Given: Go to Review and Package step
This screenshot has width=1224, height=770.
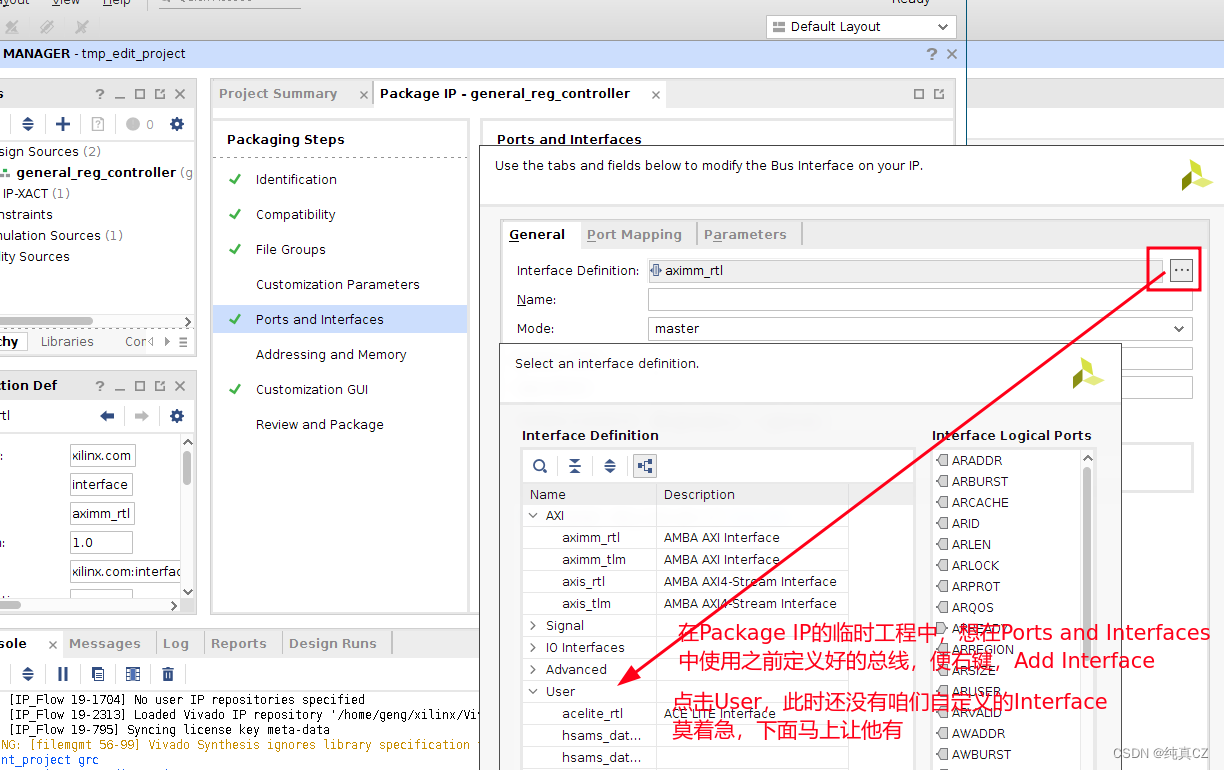Looking at the screenshot, I should click(x=320, y=425).
